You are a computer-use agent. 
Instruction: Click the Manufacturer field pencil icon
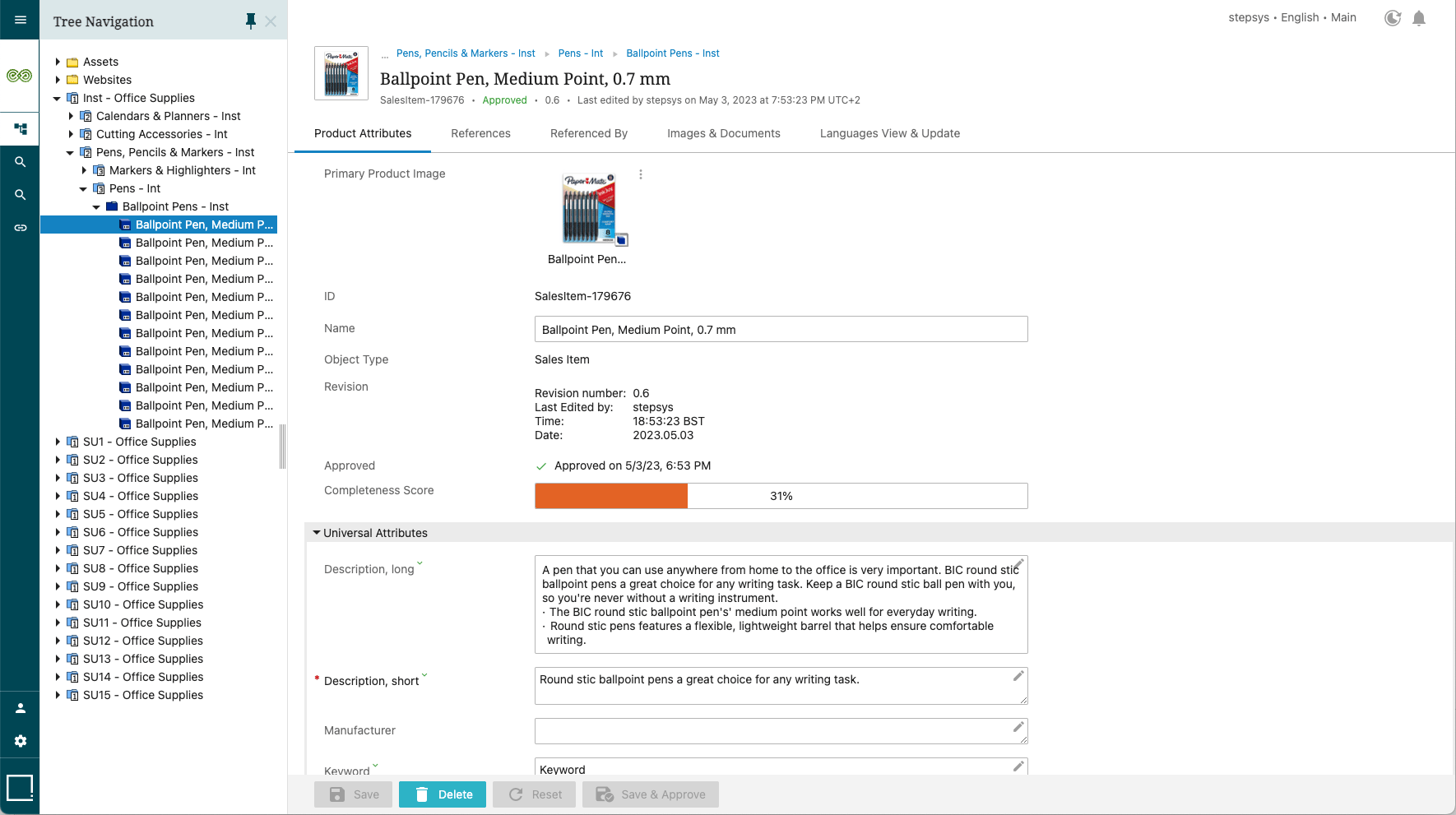(1018, 727)
